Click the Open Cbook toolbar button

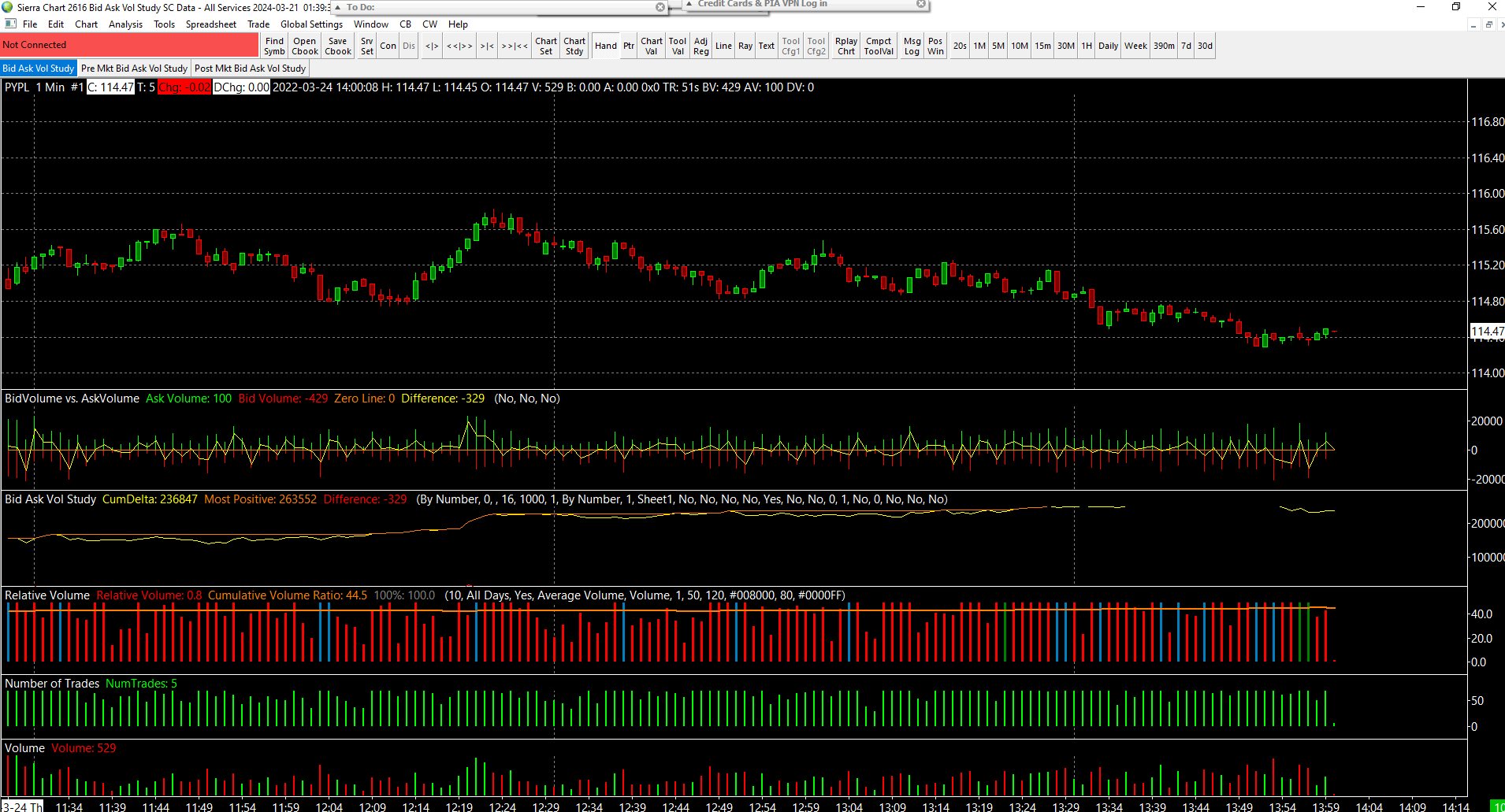[x=305, y=46]
